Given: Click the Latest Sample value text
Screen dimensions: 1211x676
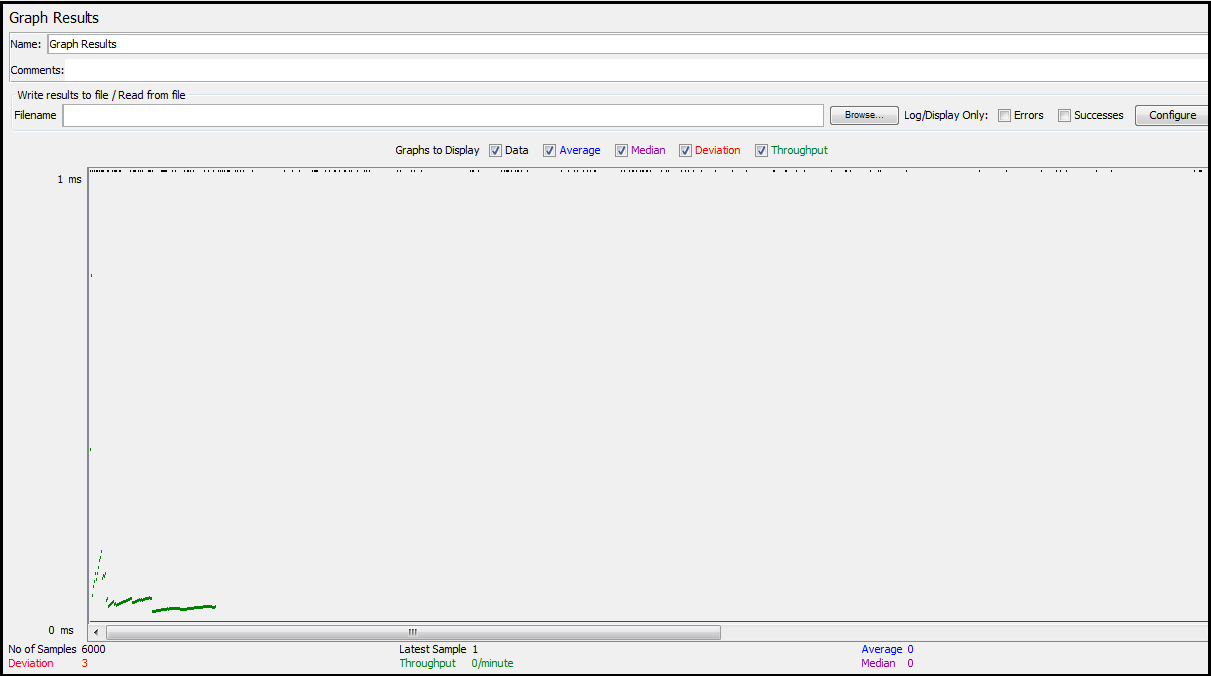Looking at the screenshot, I should [475, 649].
